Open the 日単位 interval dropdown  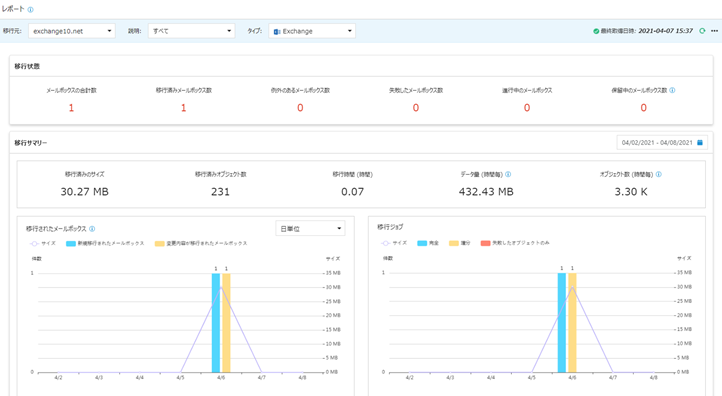tap(310, 228)
